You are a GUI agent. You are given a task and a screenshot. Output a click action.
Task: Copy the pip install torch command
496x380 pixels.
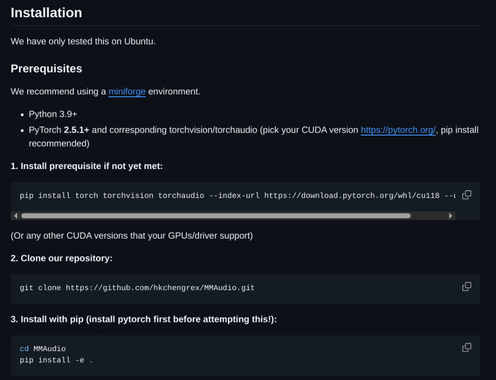point(467,195)
